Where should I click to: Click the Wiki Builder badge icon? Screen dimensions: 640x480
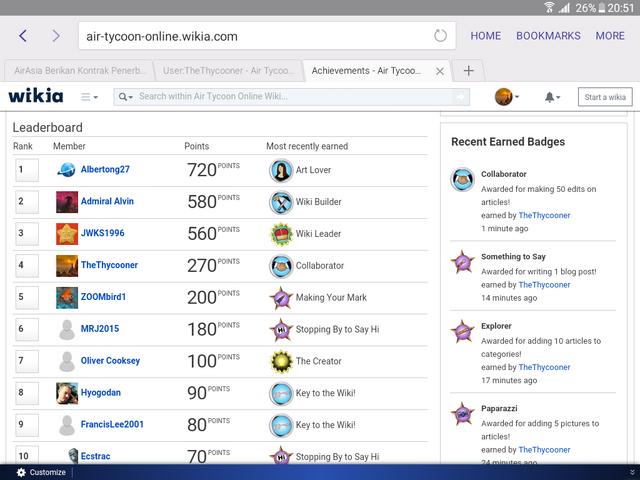point(281,202)
